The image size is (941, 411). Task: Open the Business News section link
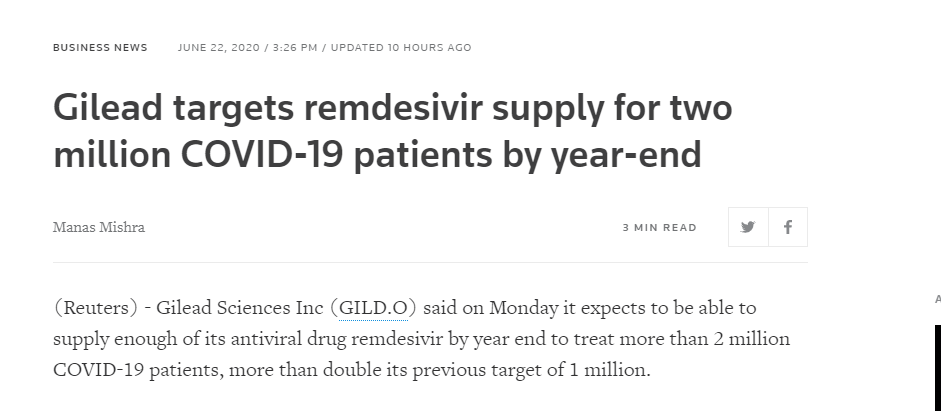[x=100, y=48]
